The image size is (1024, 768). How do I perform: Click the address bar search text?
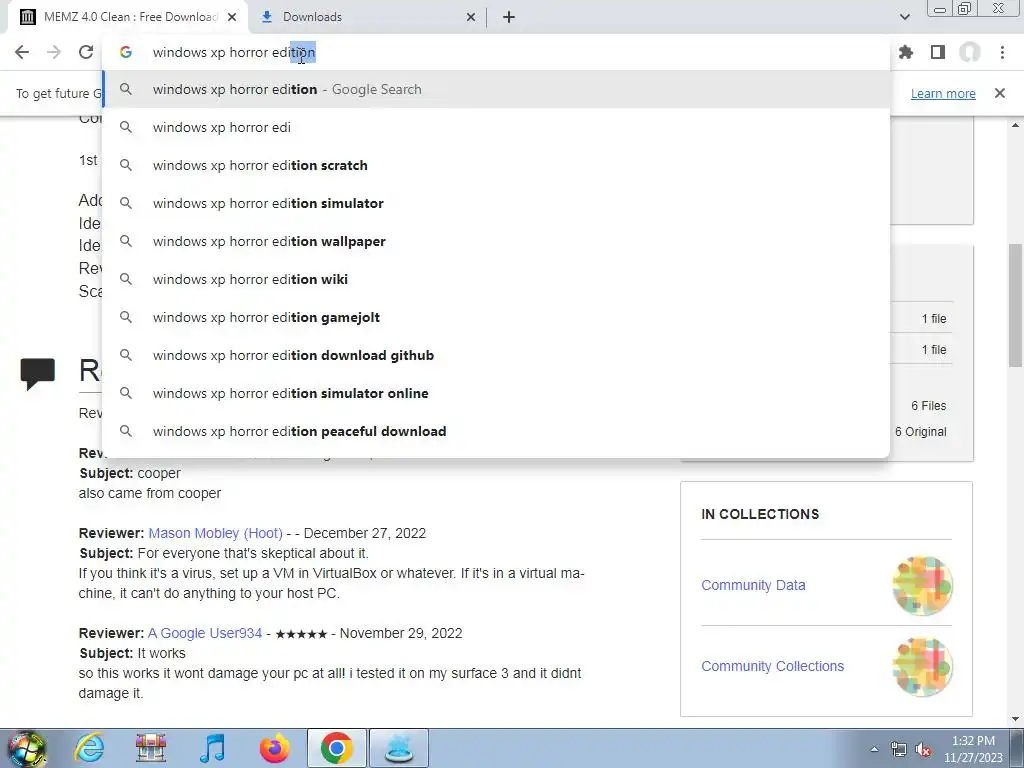[234, 52]
